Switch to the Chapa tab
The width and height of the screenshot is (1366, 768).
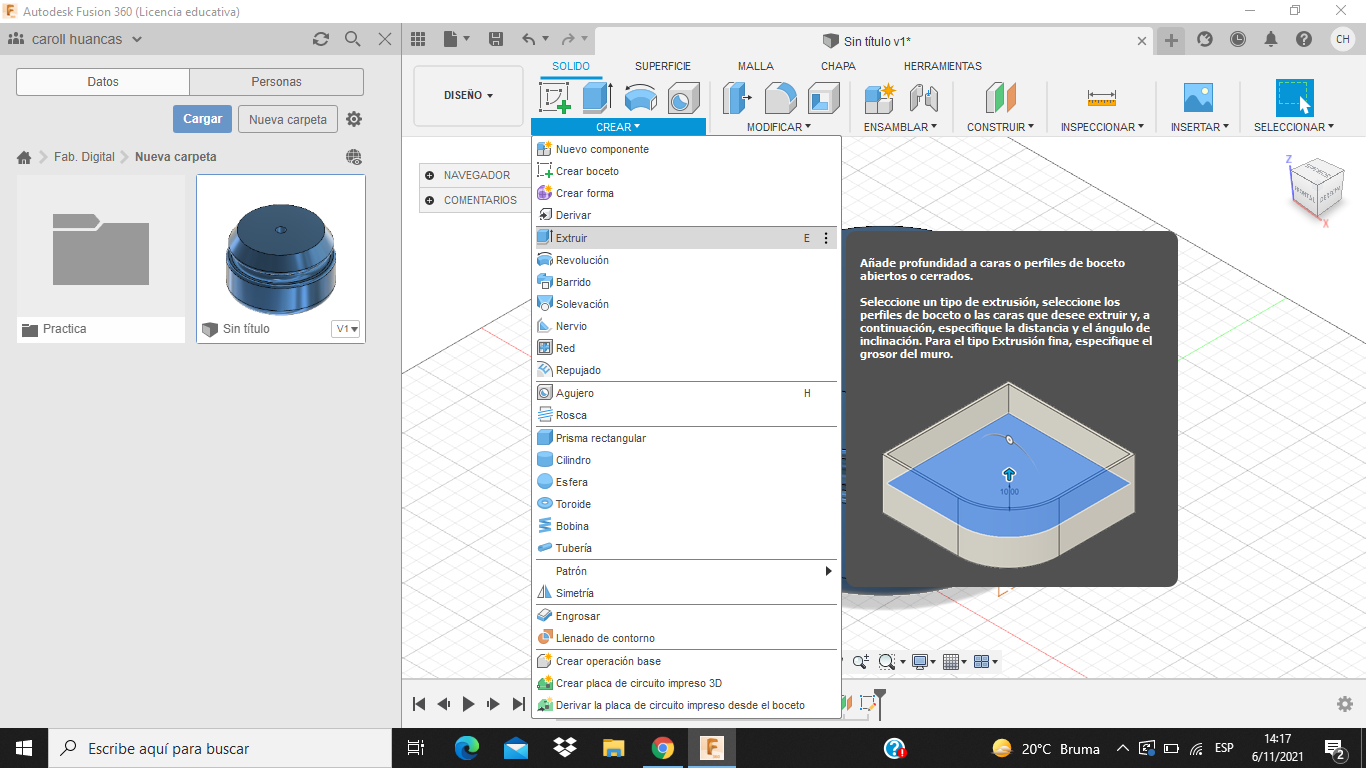(838, 66)
